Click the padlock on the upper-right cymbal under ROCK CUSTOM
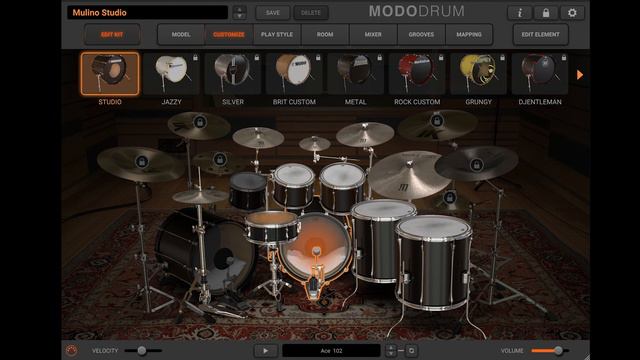Screen dimensions: 640x360 pyautogui.click(x=437, y=121)
